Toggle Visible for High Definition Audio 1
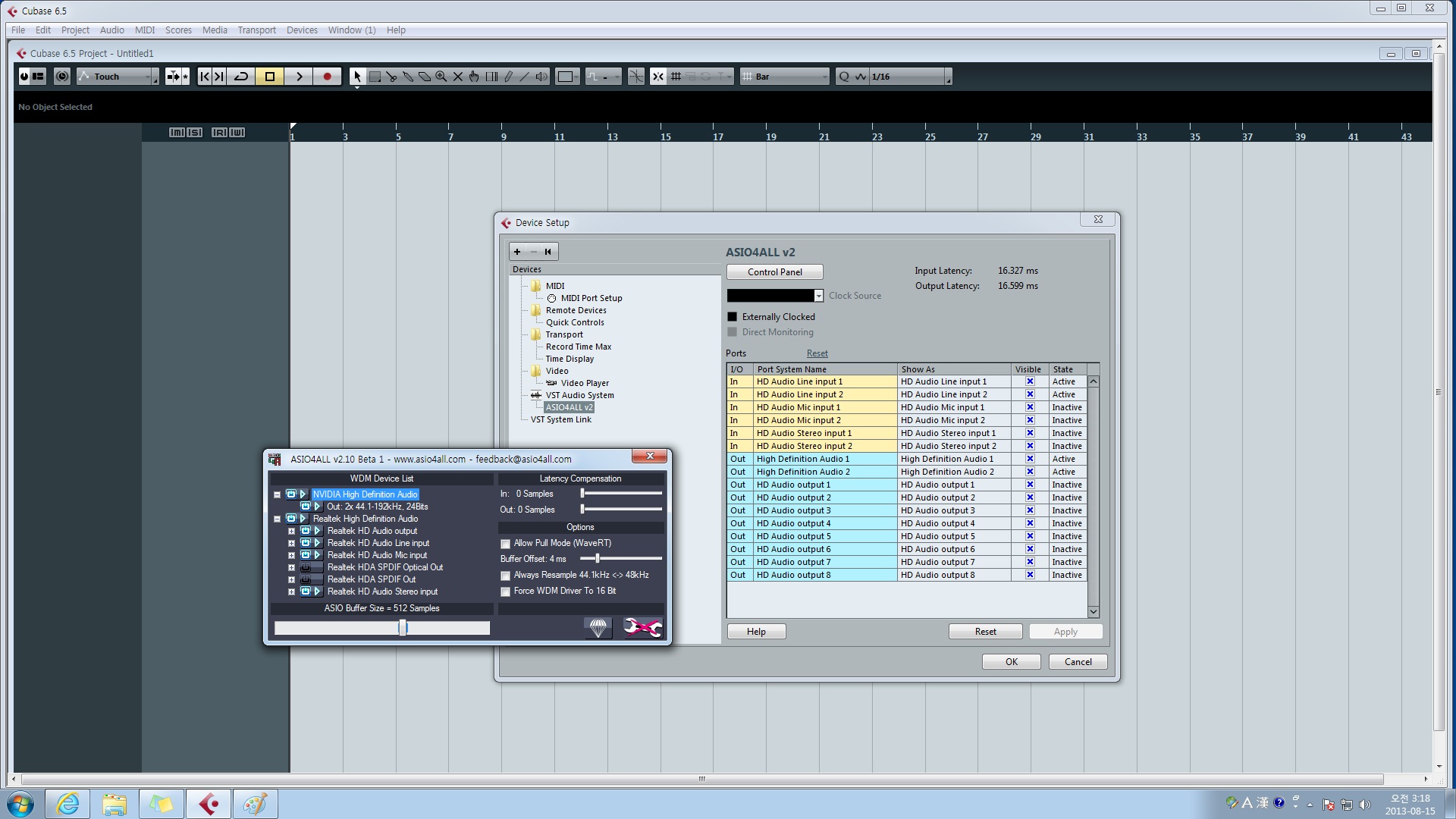 tap(1030, 459)
